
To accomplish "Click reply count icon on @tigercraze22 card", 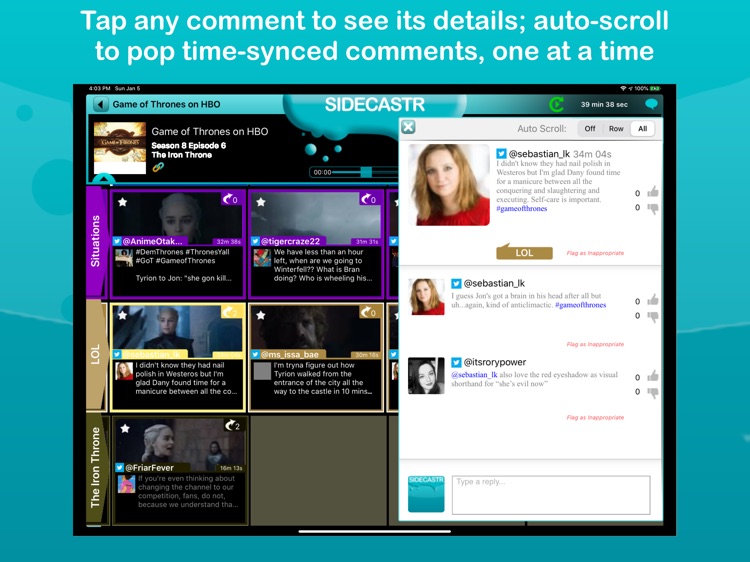I will coord(369,199).
